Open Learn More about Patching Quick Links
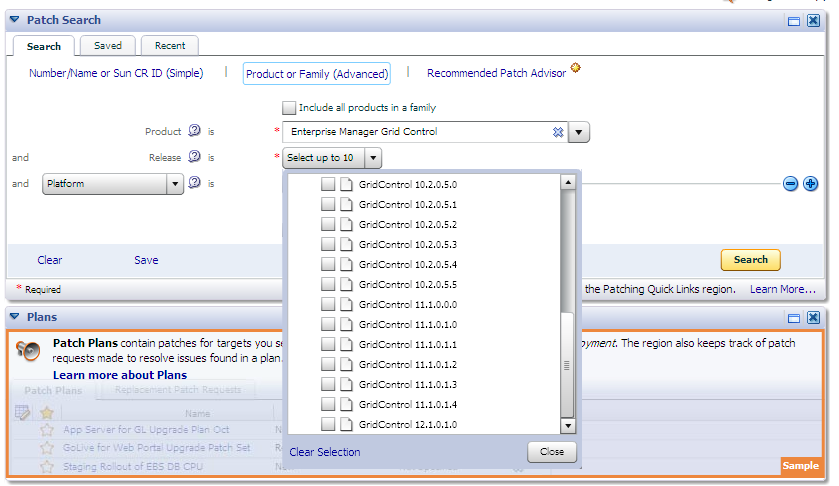Image resolution: width=839 pixels, height=486 pixels. (x=783, y=290)
